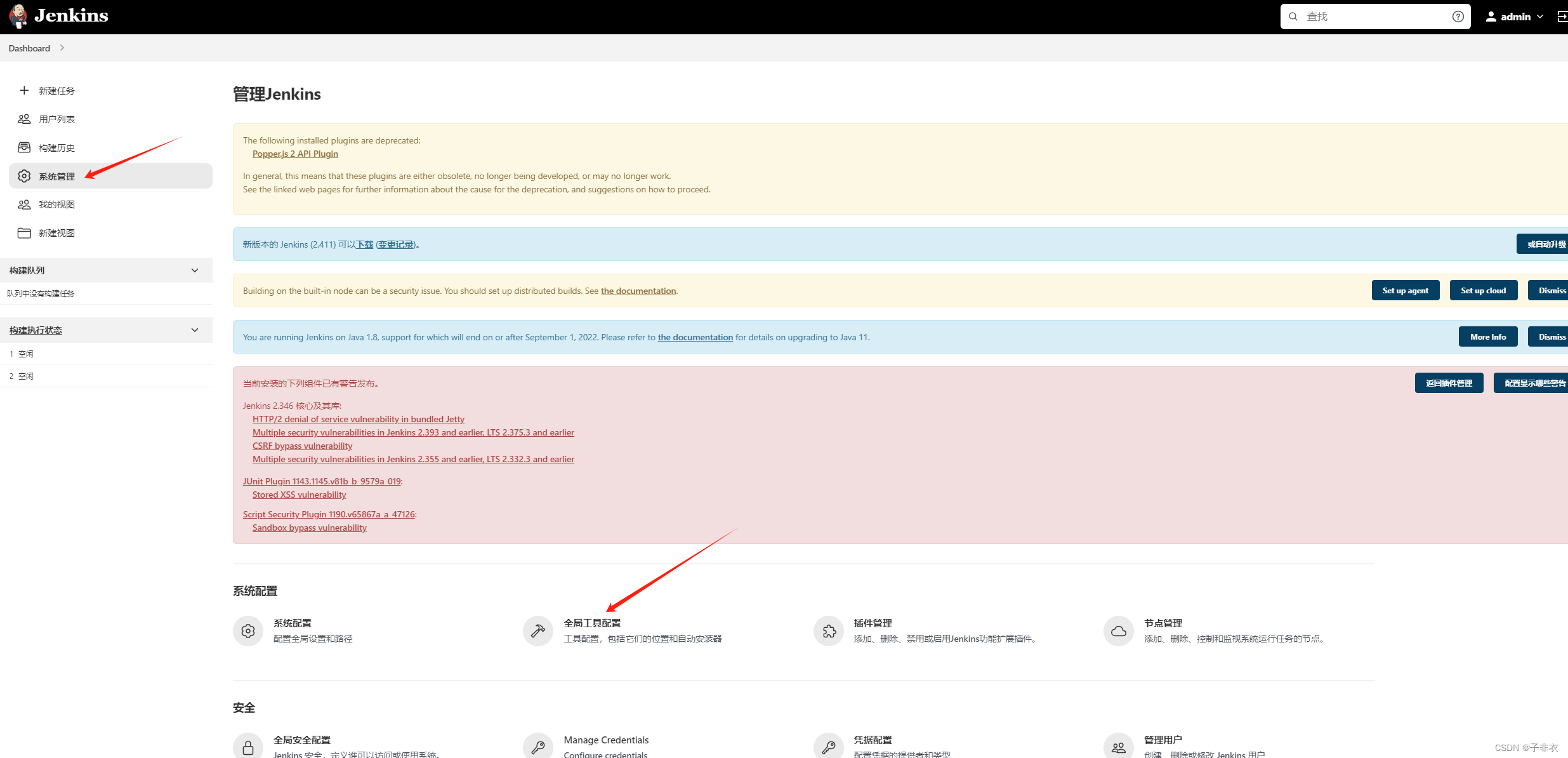Focus the 查找 search input field
The image size is (1568, 758).
(x=1376, y=17)
